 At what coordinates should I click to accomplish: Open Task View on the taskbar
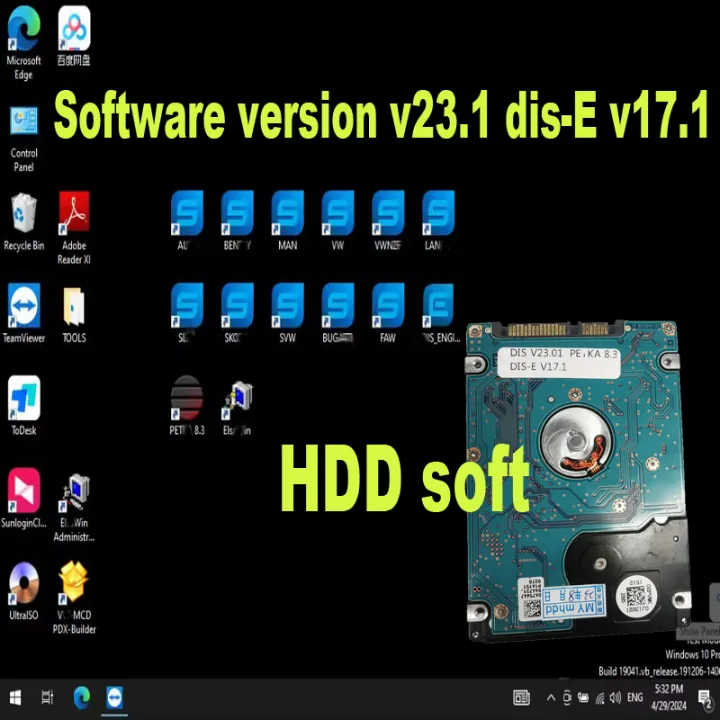tap(47, 698)
